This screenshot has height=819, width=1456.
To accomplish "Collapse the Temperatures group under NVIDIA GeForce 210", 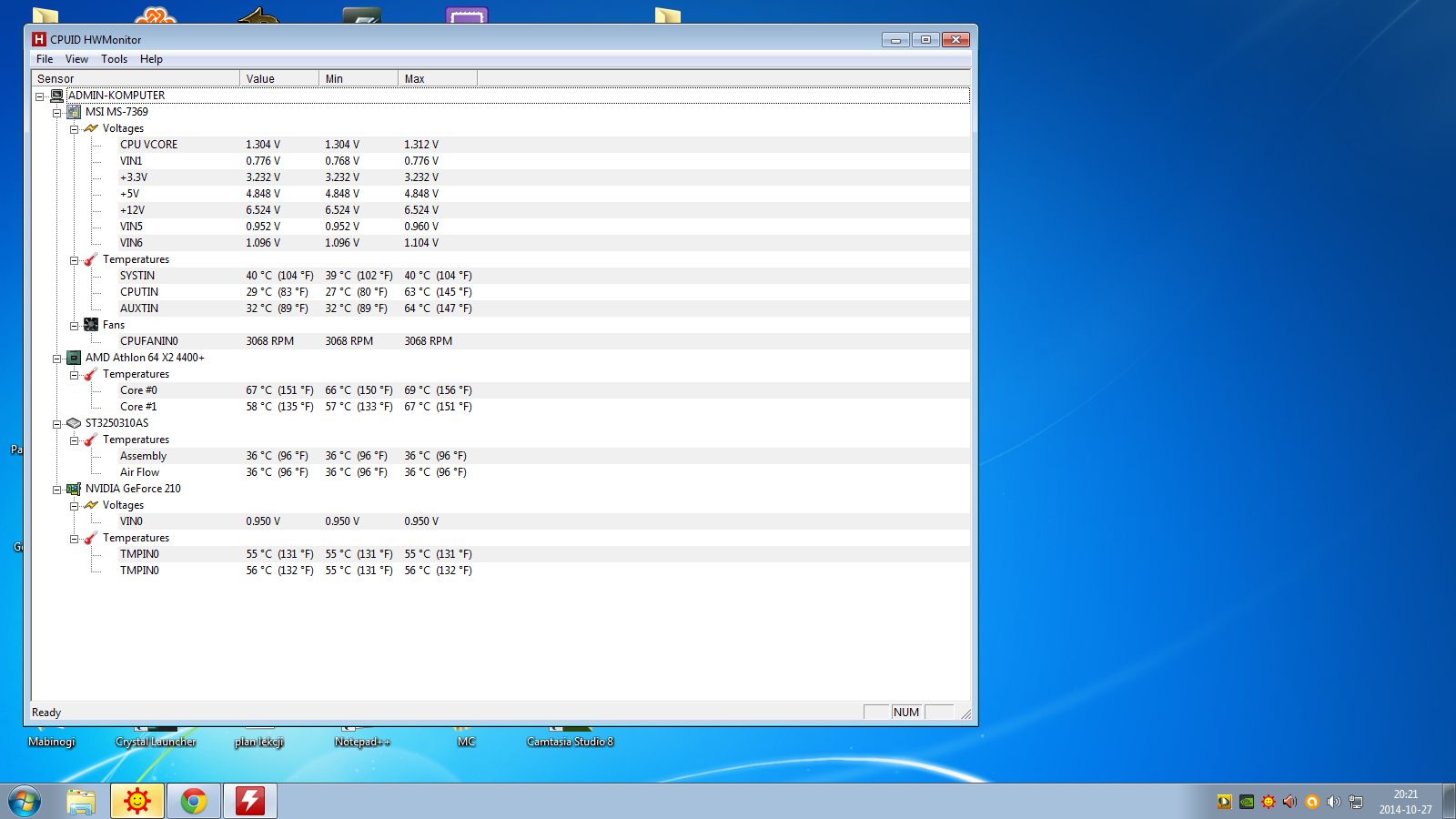I will [x=75, y=539].
